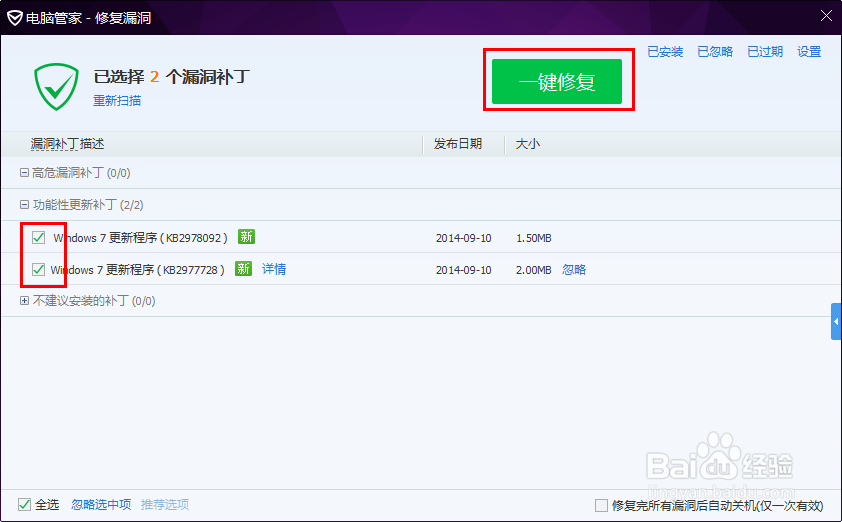
Task: Click the 新 badge on KB2977728
Action: pyautogui.click(x=243, y=269)
